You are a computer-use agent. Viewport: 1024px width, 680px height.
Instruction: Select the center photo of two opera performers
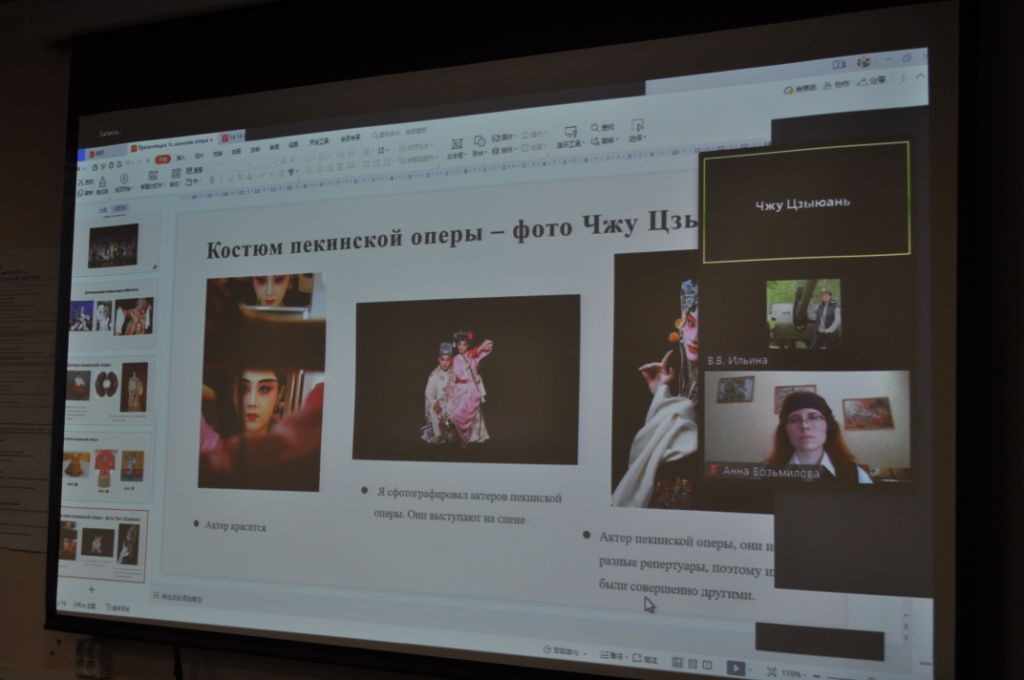click(466, 380)
